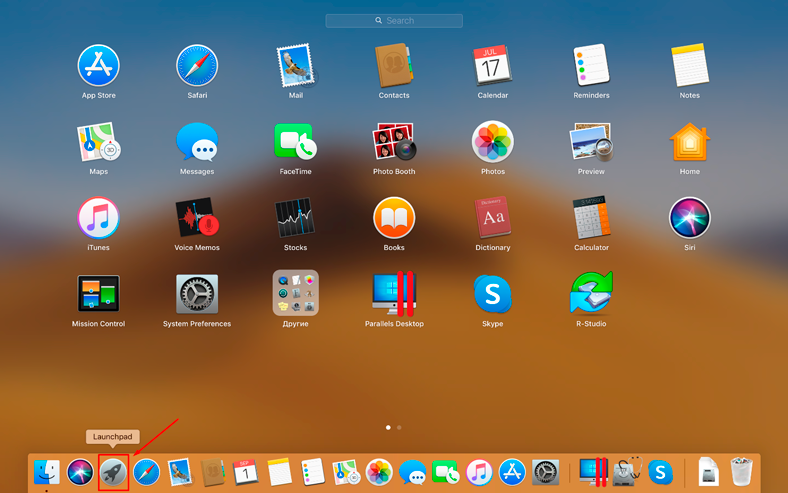The height and width of the screenshot is (493, 788).
Task: Open the Stocks app
Action: [296, 218]
